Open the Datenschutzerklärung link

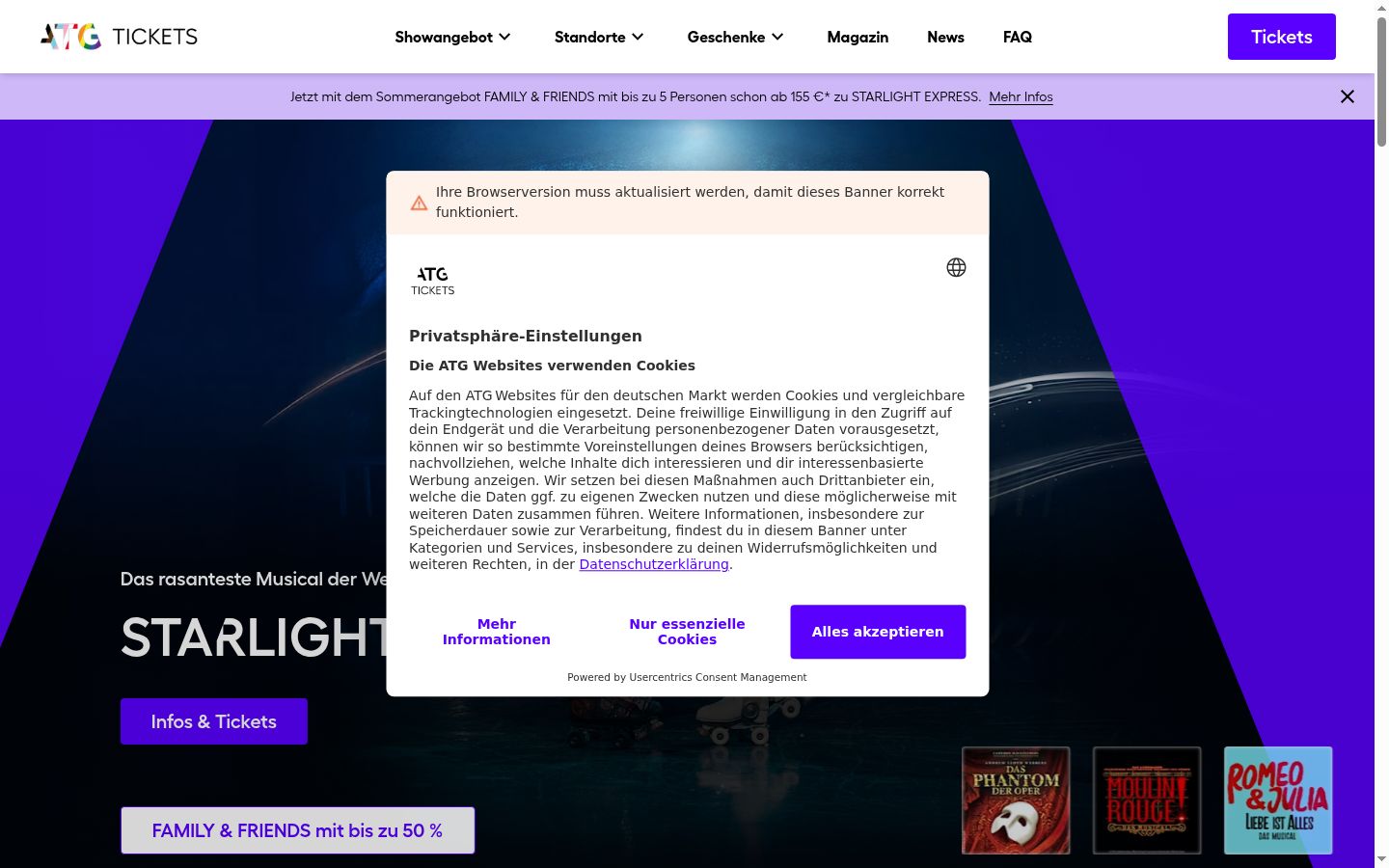point(654,564)
